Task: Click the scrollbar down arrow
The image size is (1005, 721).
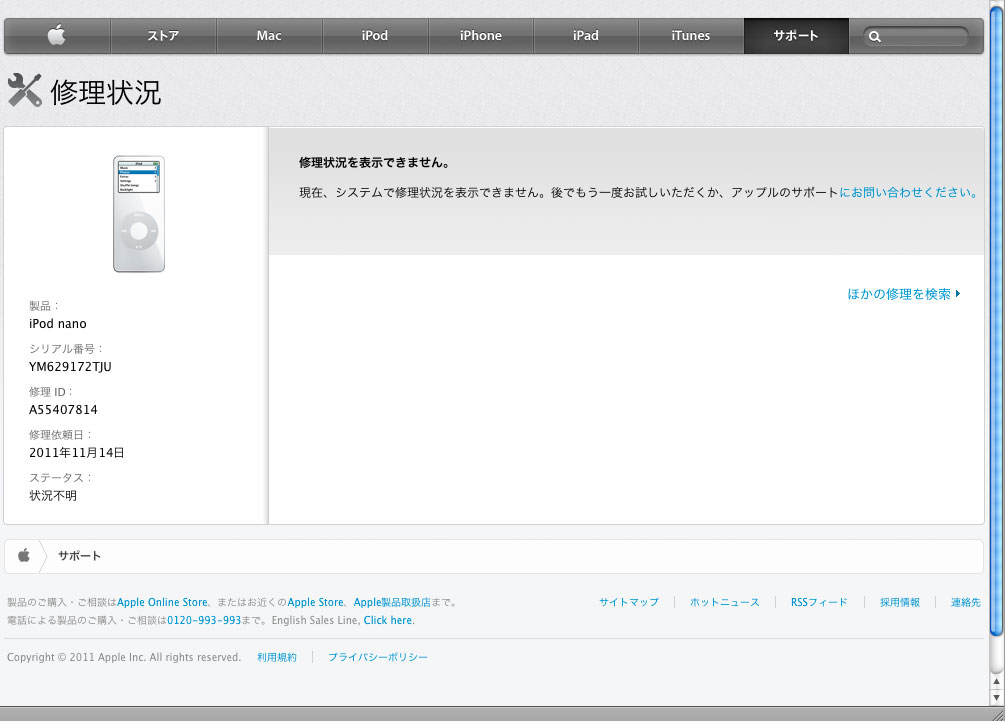Action: click(996, 697)
